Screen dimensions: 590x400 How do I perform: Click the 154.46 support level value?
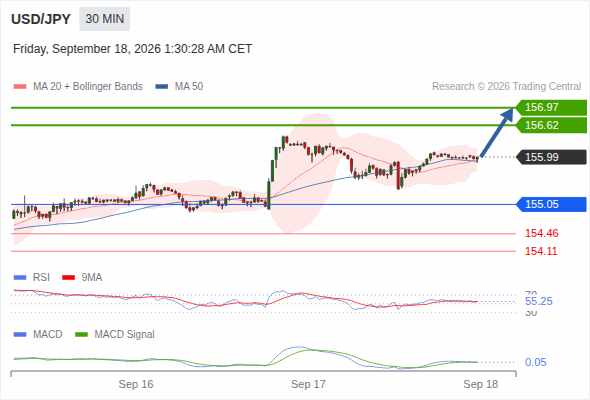click(x=541, y=233)
